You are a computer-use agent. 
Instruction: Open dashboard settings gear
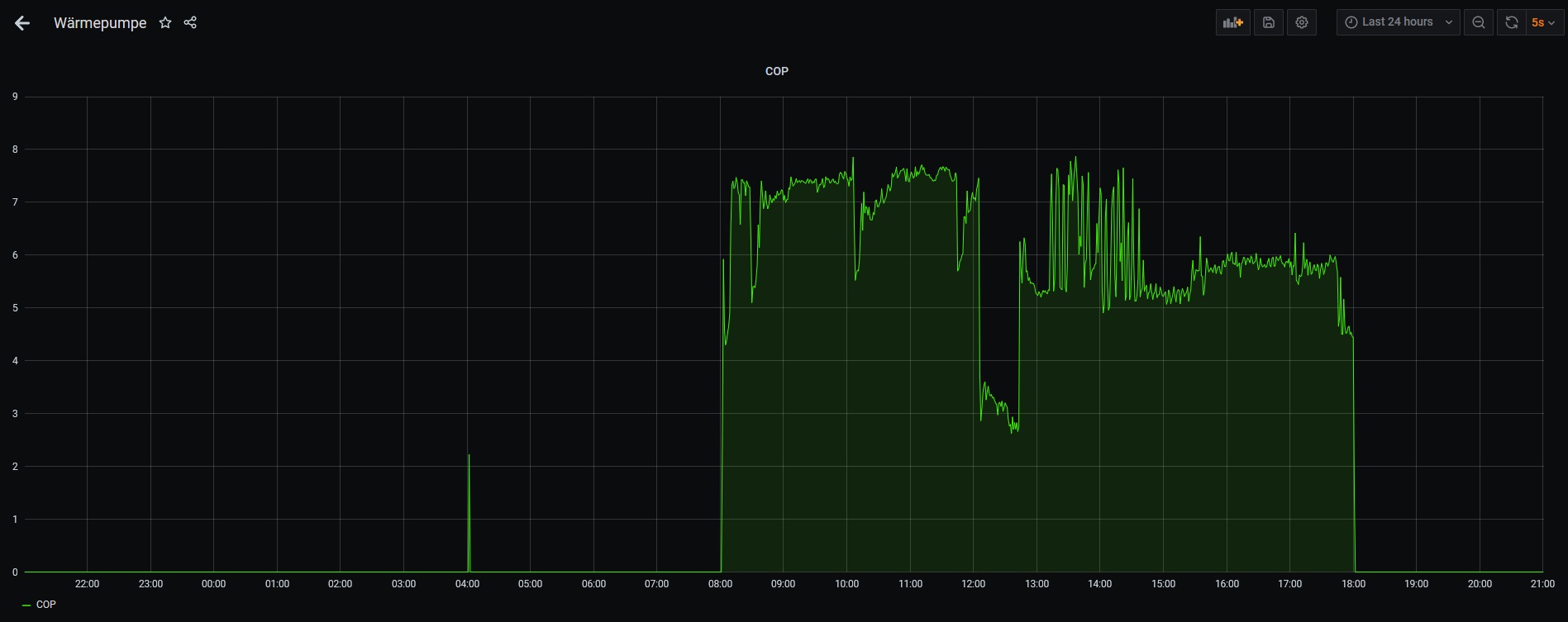tap(1301, 22)
